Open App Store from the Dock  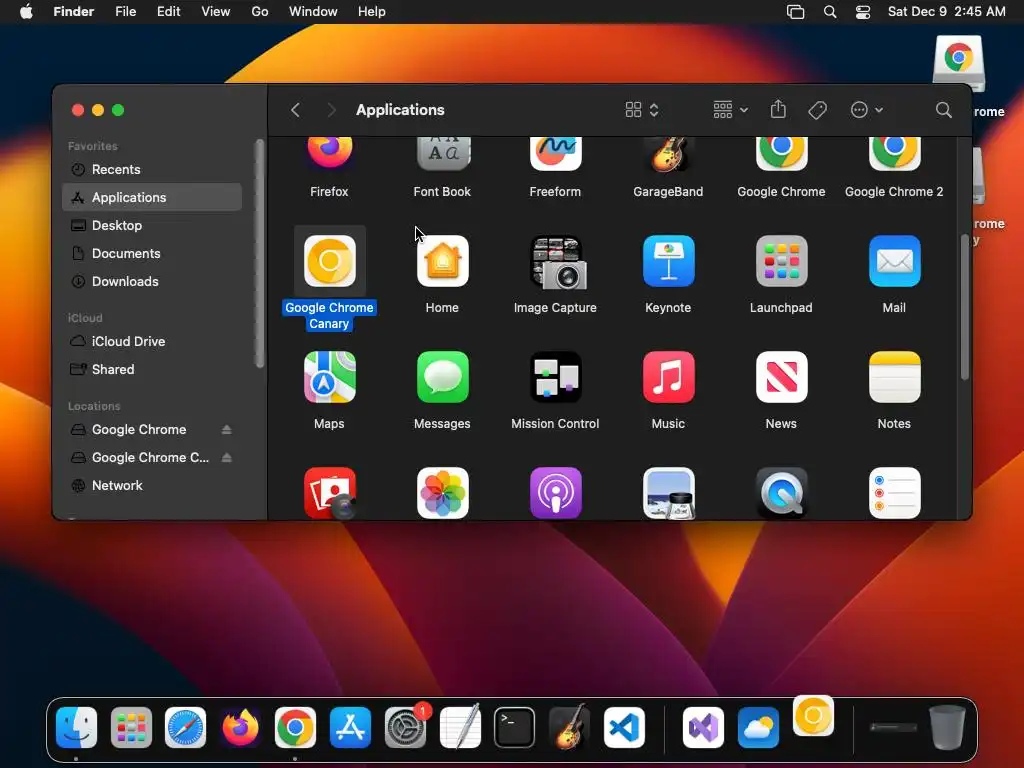coord(350,727)
